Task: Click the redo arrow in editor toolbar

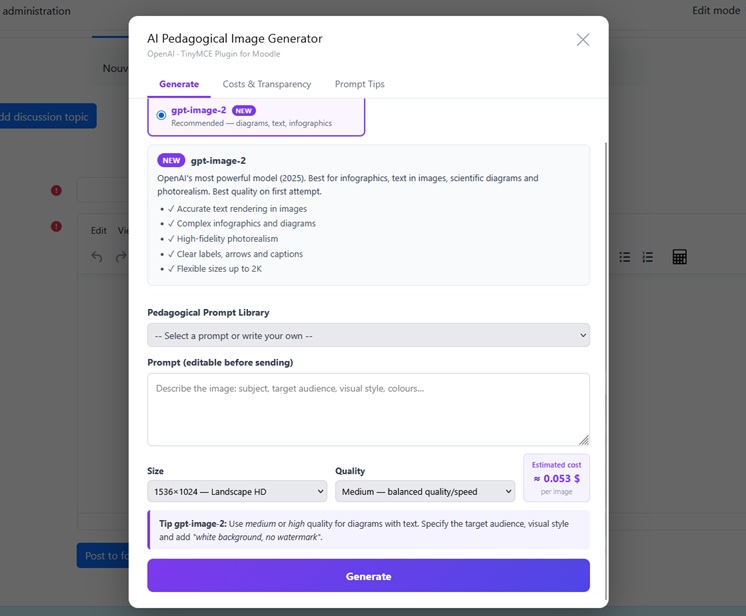Action: (x=121, y=257)
